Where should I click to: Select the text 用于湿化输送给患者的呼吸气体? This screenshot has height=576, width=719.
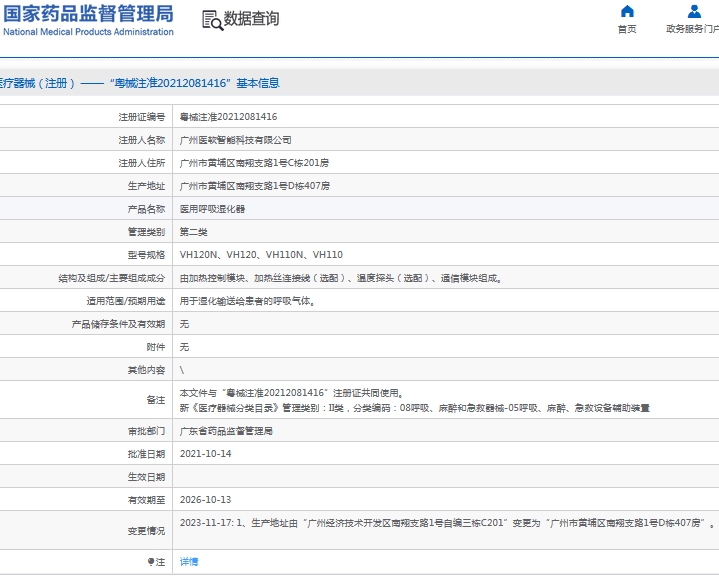pos(247,301)
